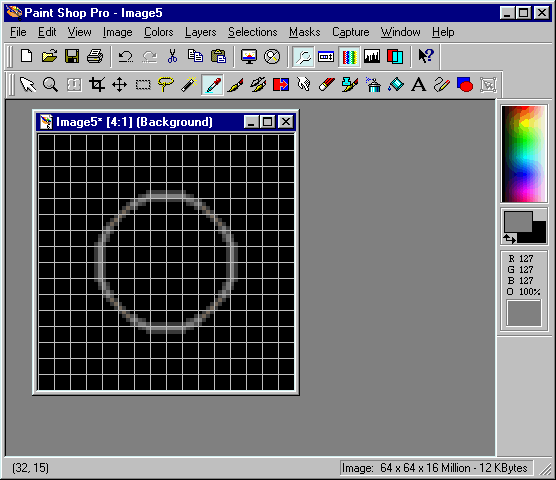This screenshot has height=480, width=556.
Task: Pick a color from the rainbow palette
Action: (x=524, y=154)
